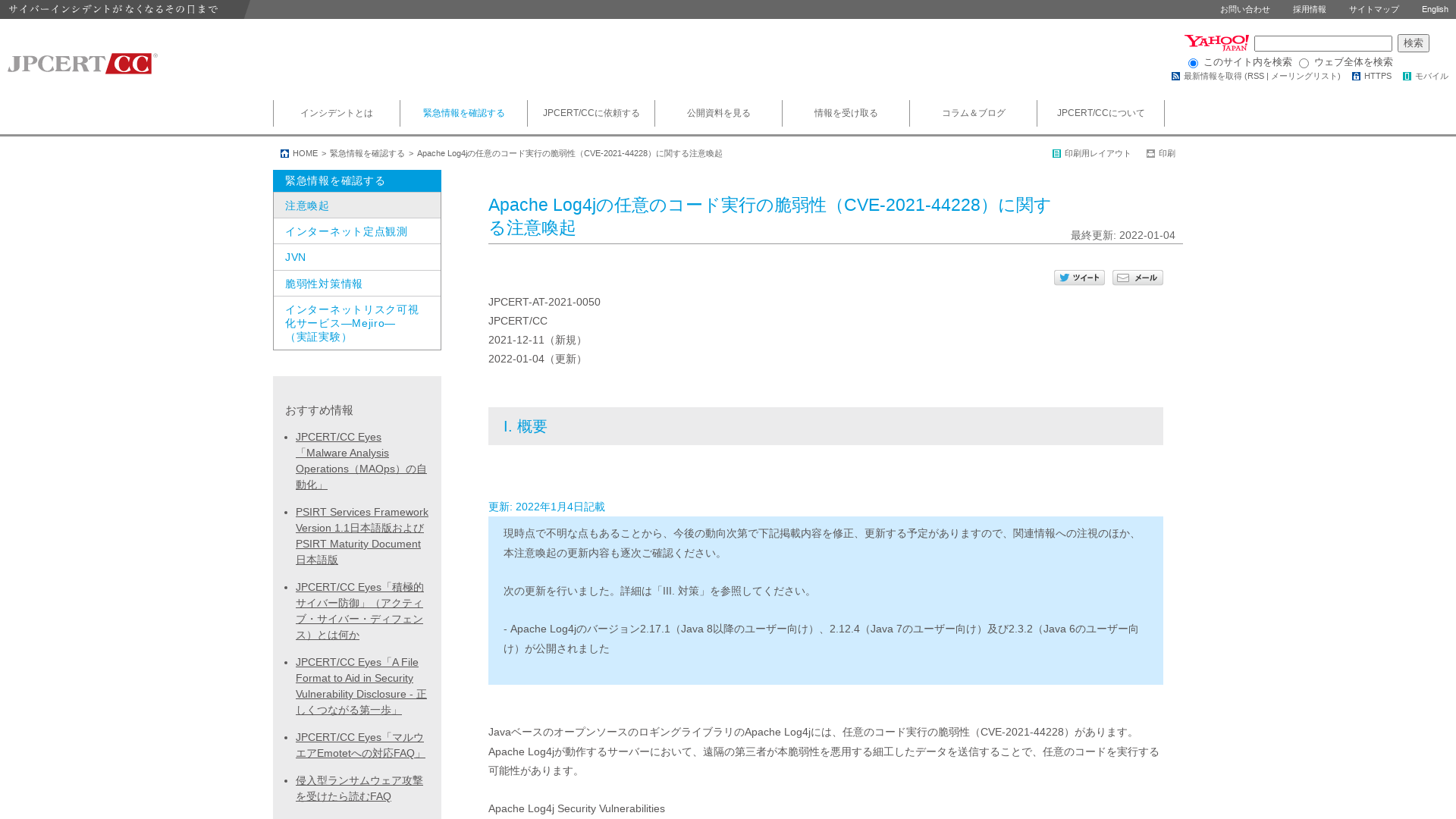Click the '2021-12-11（新規）' text

pyautogui.click(x=538, y=340)
